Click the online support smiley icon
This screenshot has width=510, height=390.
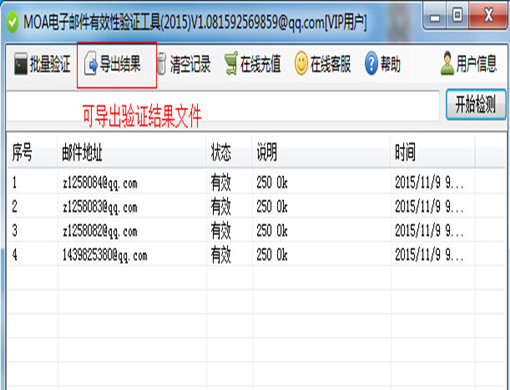pyautogui.click(x=301, y=63)
